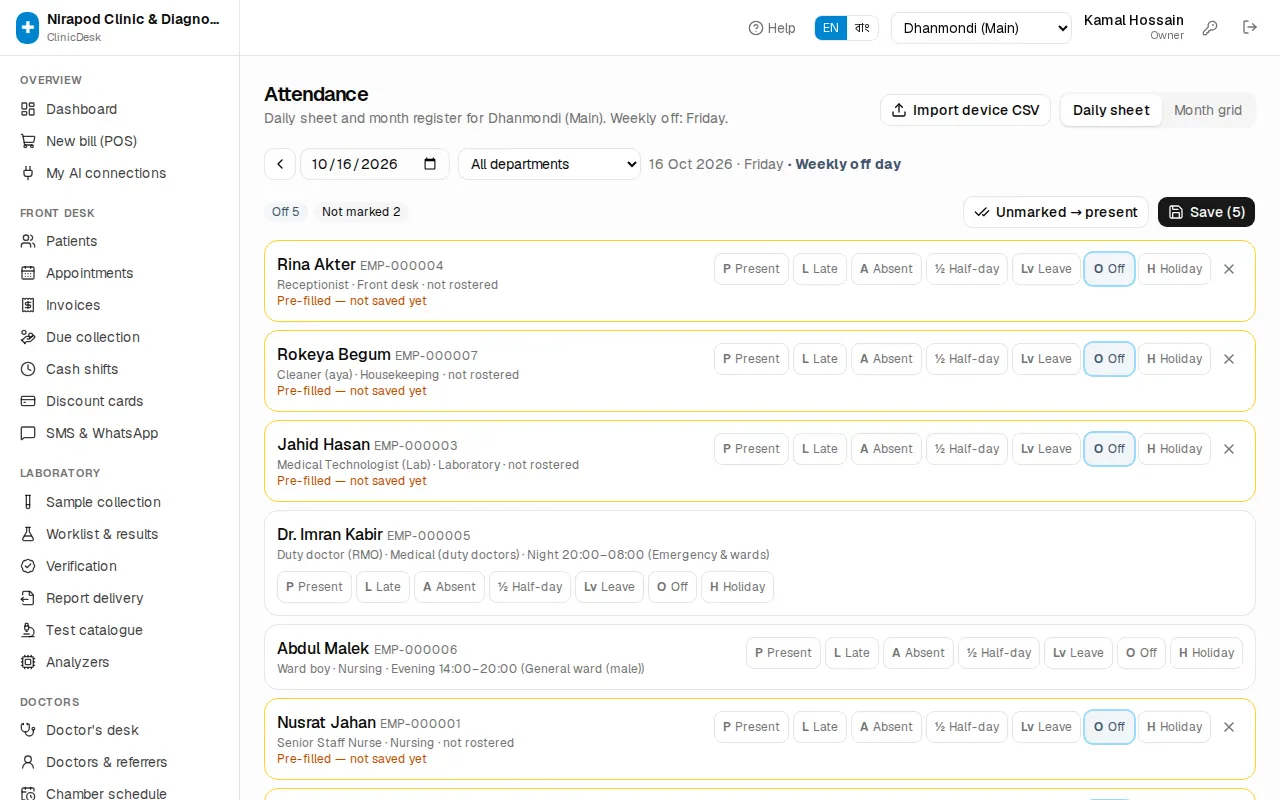This screenshot has width=1280, height=800.
Task: Set Jahid Hasan status to Absent
Action: [886, 449]
